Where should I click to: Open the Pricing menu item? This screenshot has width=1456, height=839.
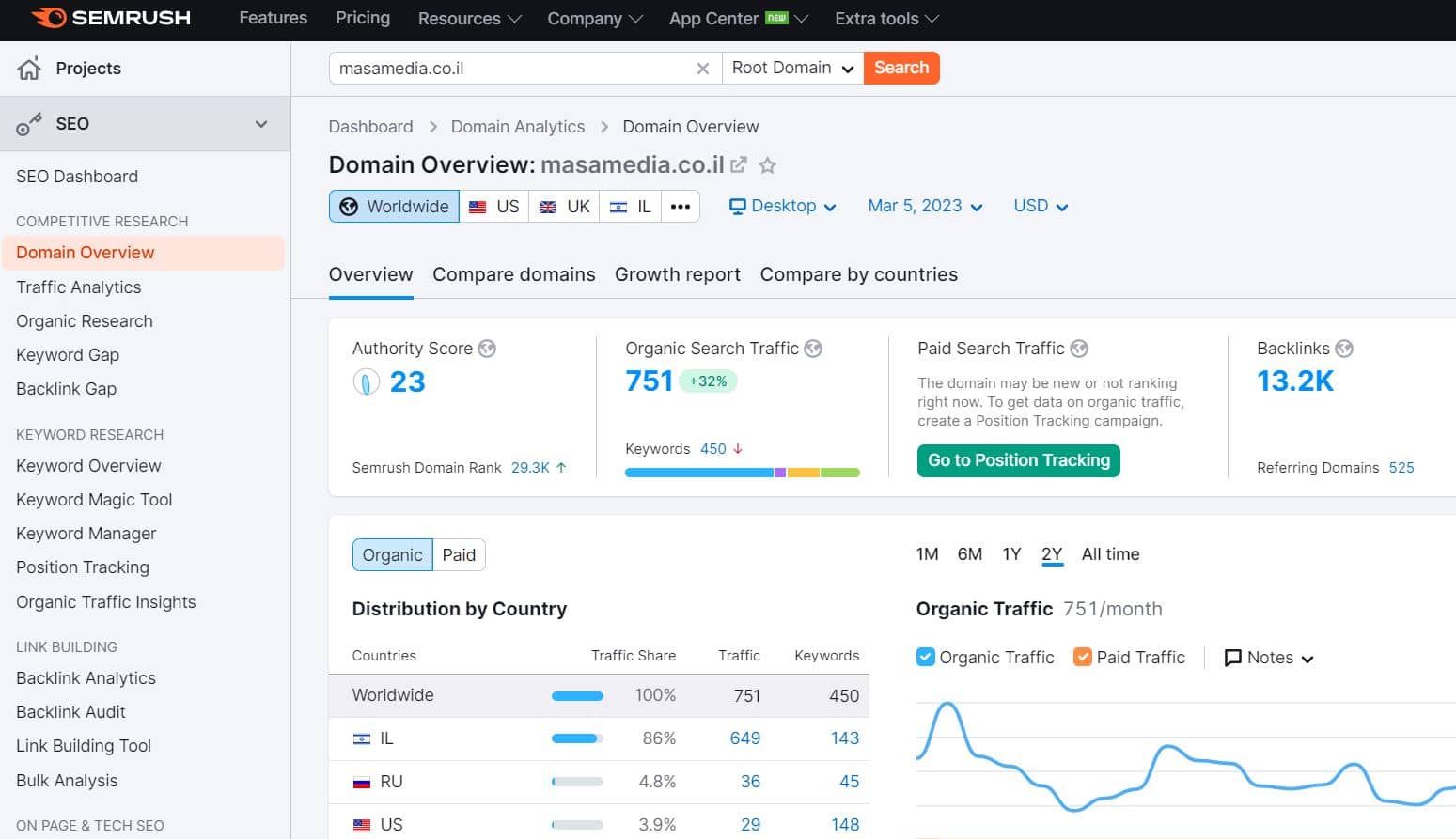(363, 18)
